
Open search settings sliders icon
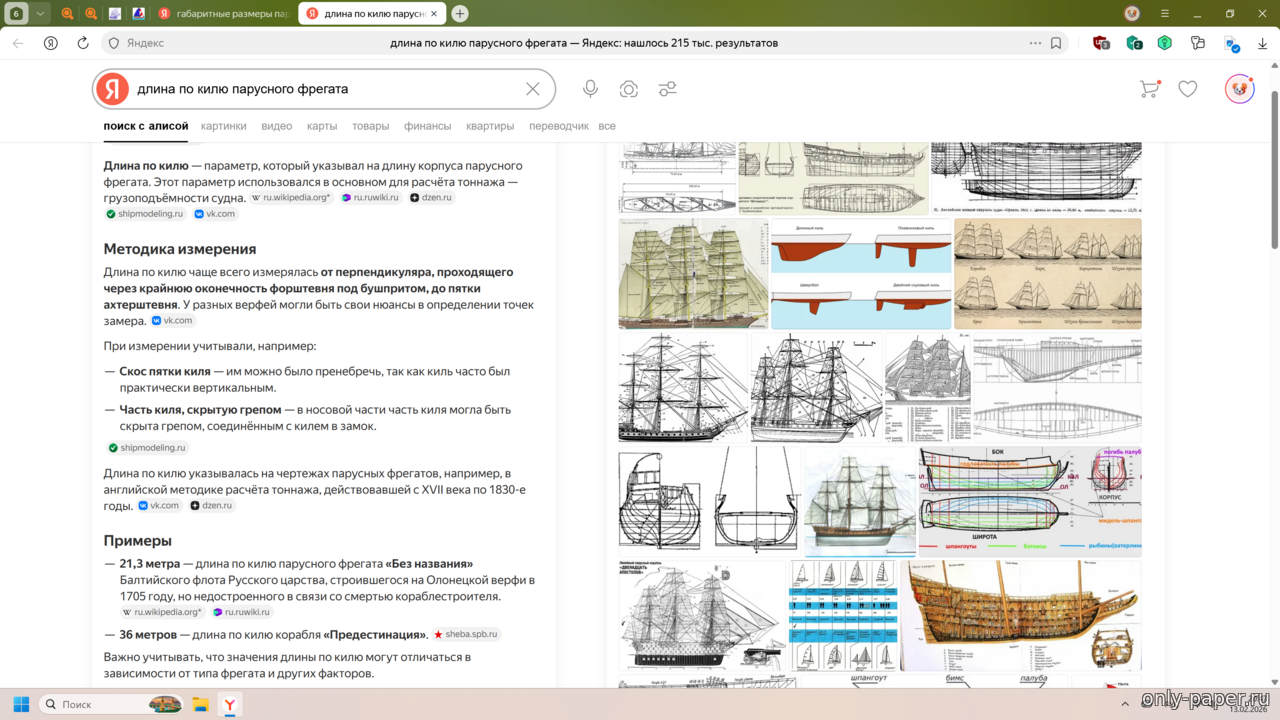pos(667,89)
